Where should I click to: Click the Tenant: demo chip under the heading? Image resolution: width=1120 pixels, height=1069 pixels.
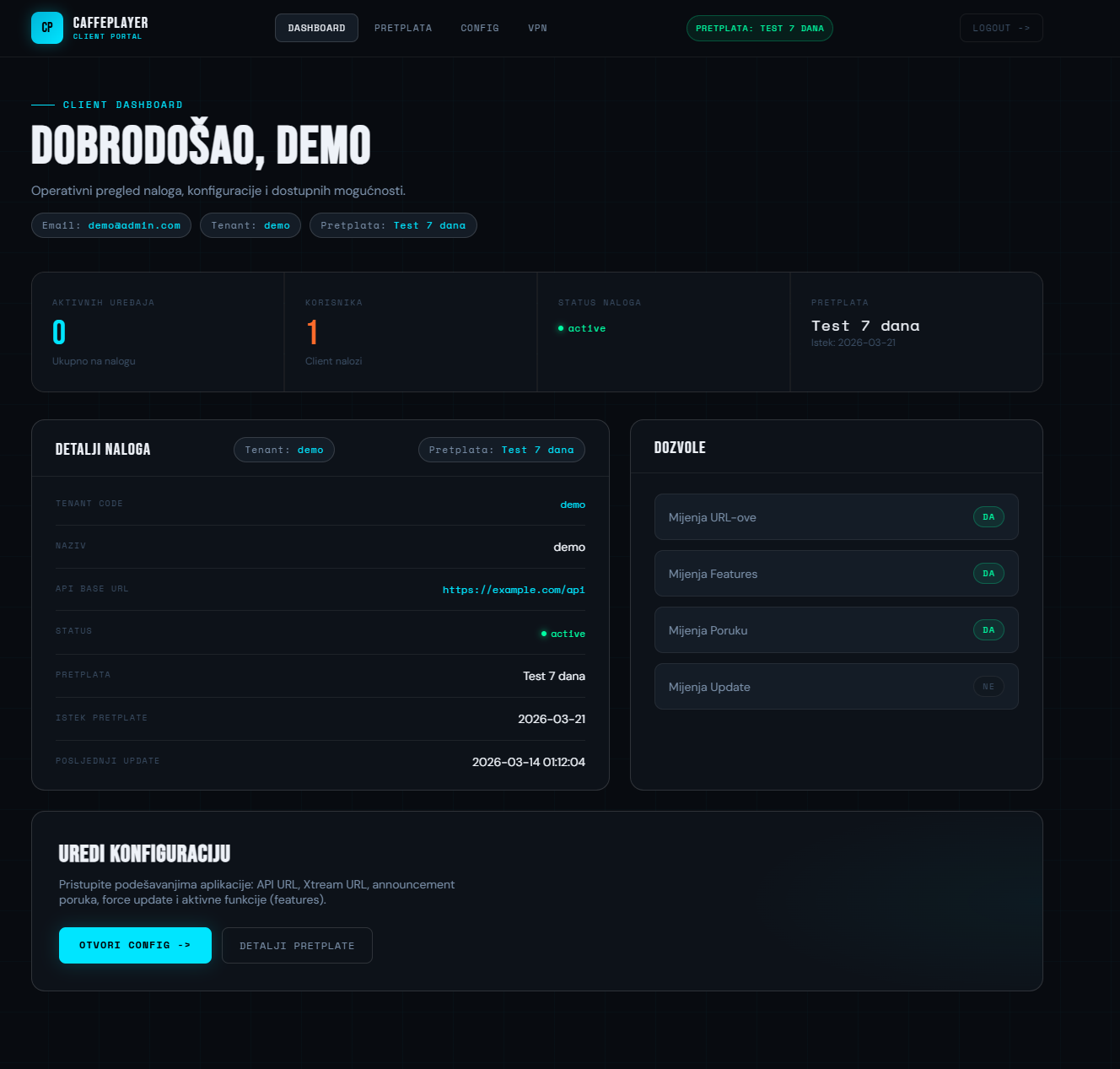click(x=250, y=225)
